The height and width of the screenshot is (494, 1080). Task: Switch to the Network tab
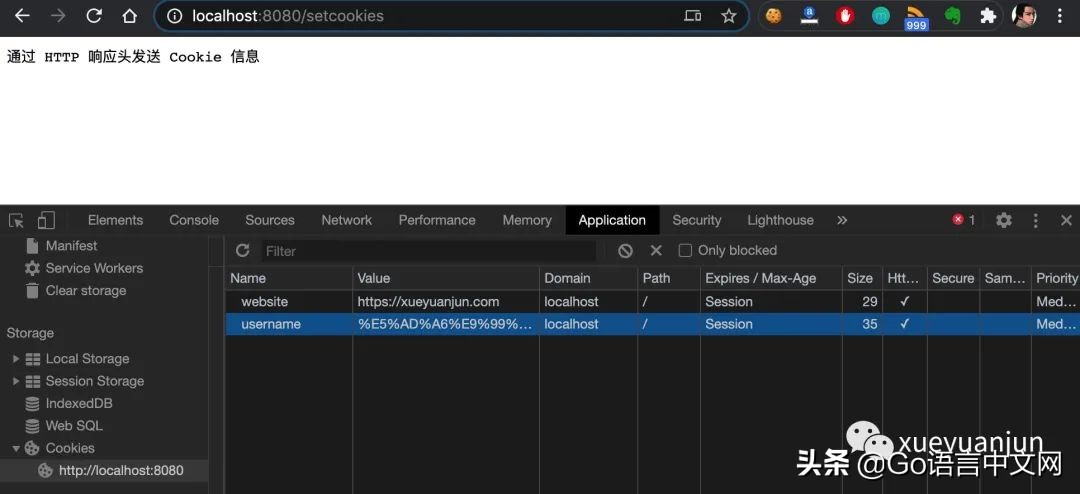point(346,220)
